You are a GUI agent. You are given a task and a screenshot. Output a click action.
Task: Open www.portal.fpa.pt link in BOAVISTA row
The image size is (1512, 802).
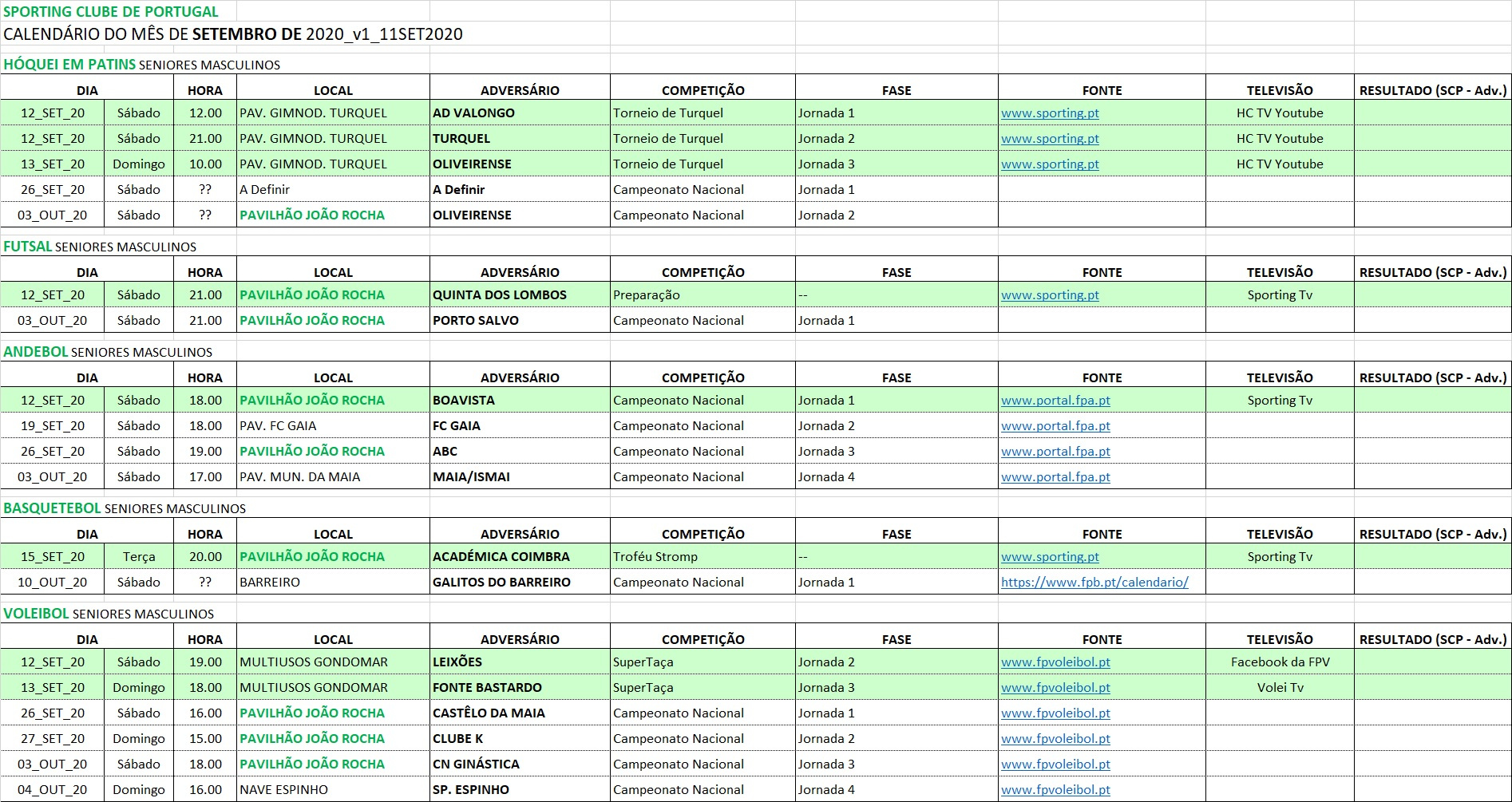[1055, 401]
